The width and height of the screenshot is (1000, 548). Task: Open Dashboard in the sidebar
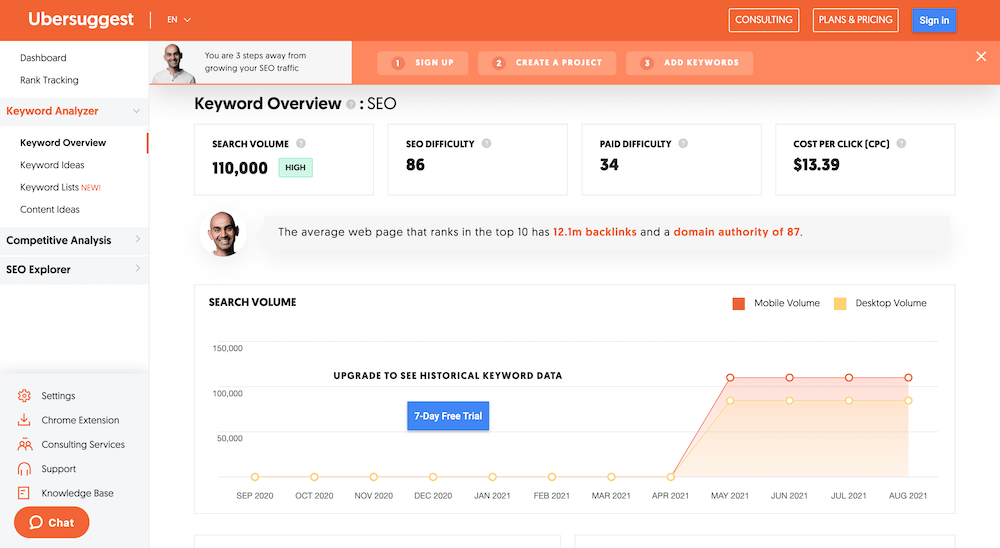43,57
